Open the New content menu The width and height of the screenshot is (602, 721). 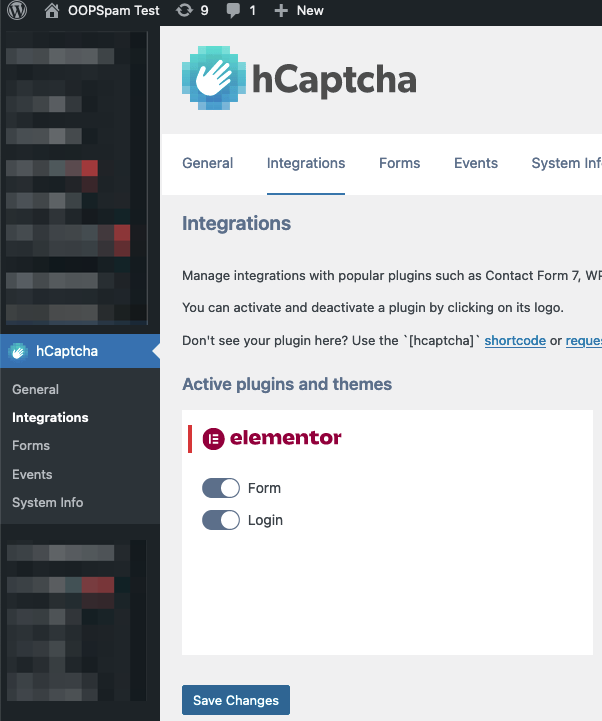pos(310,10)
